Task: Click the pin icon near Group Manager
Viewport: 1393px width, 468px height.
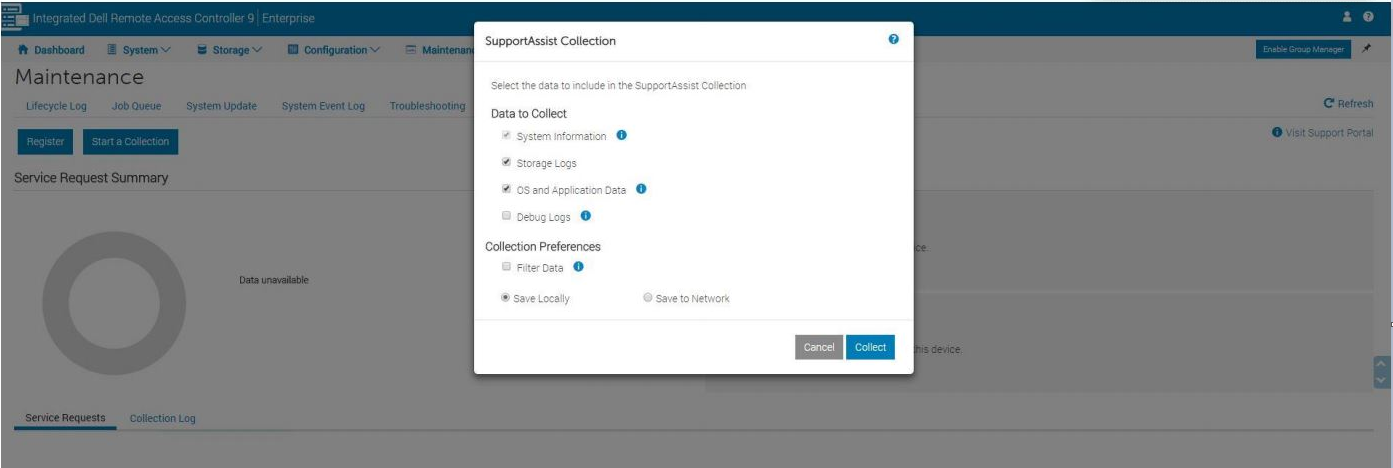Action: [1366, 49]
